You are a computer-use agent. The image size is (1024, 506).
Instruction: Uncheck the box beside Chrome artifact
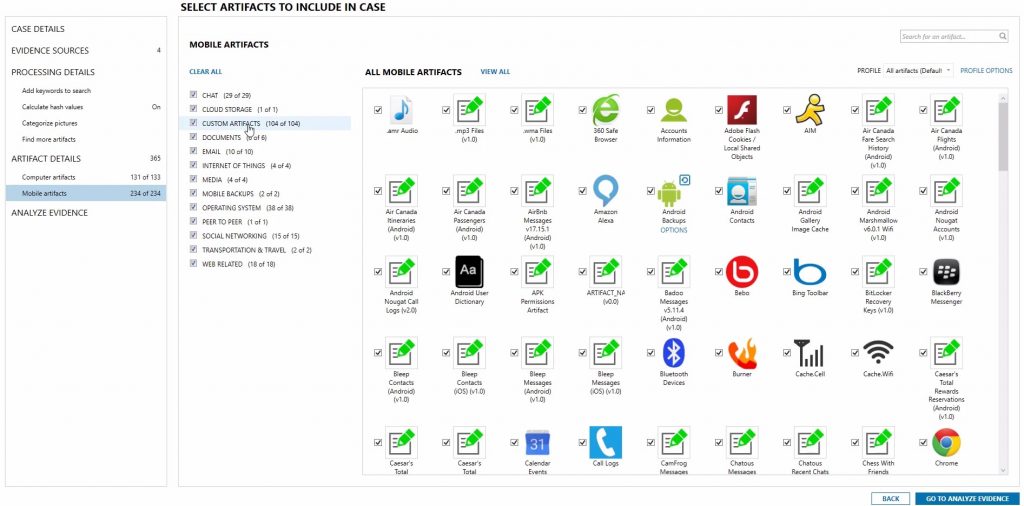tap(923, 443)
